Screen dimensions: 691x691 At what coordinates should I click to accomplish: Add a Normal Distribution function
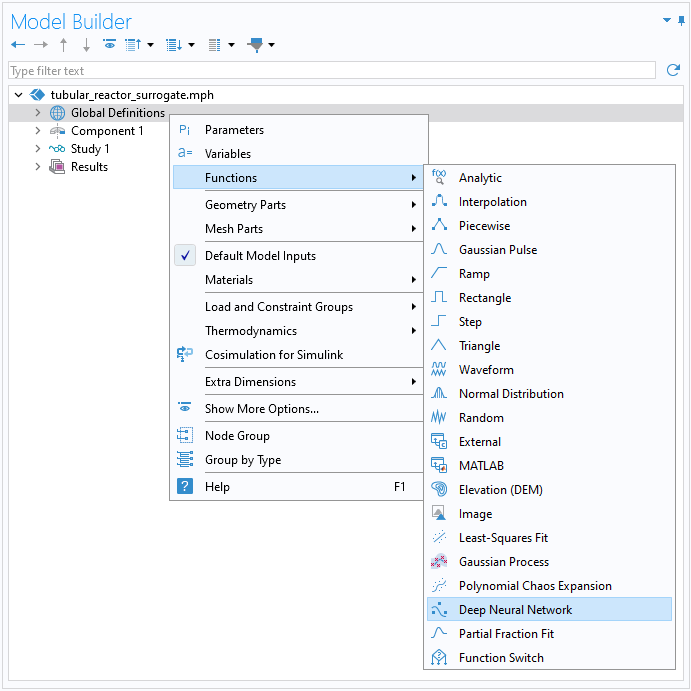tap(549, 394)
